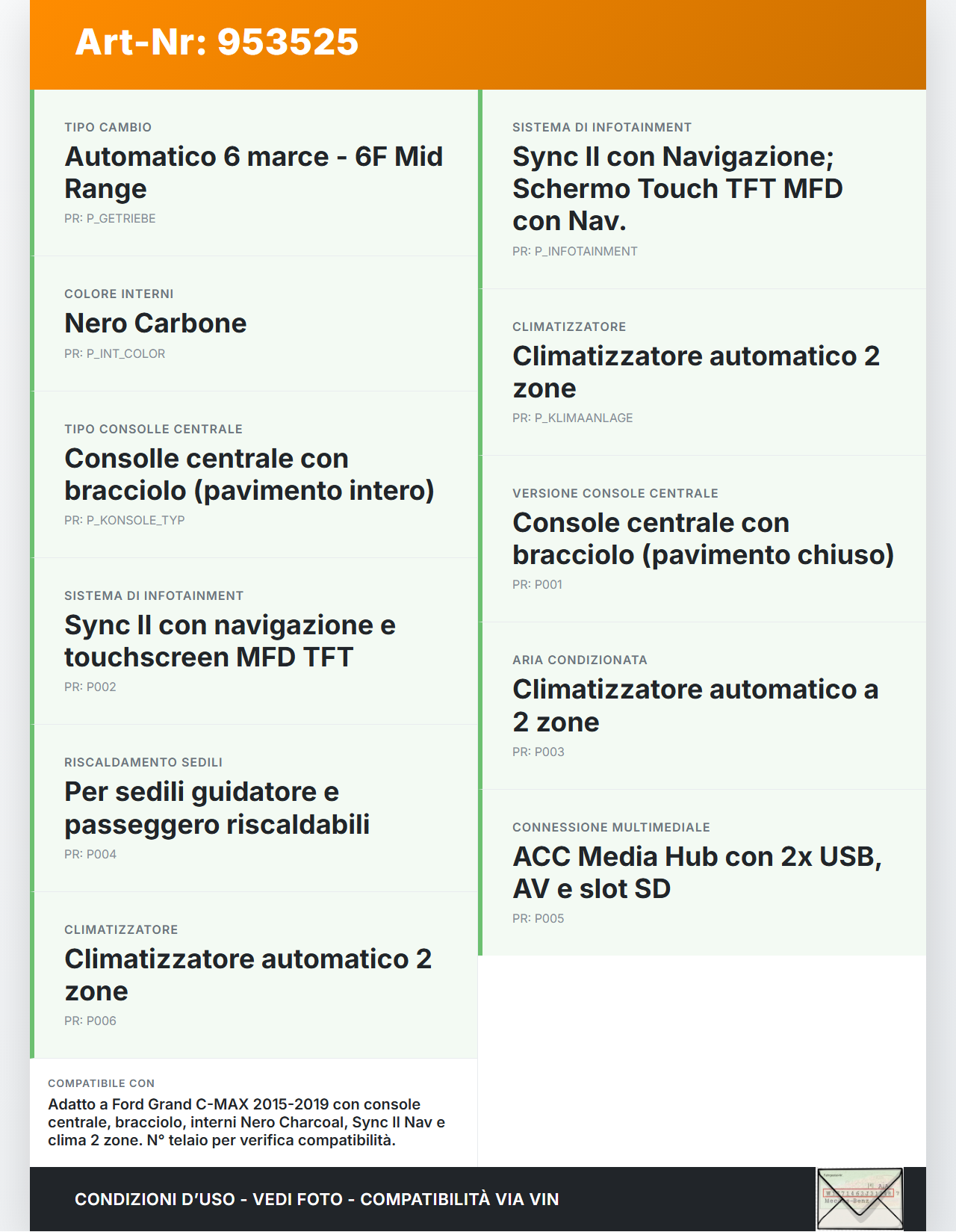This screenshot has width=956, height=1232.
Task: Select the Automatico 6 marce transmission heading
Action: click(x=253, y=173)
